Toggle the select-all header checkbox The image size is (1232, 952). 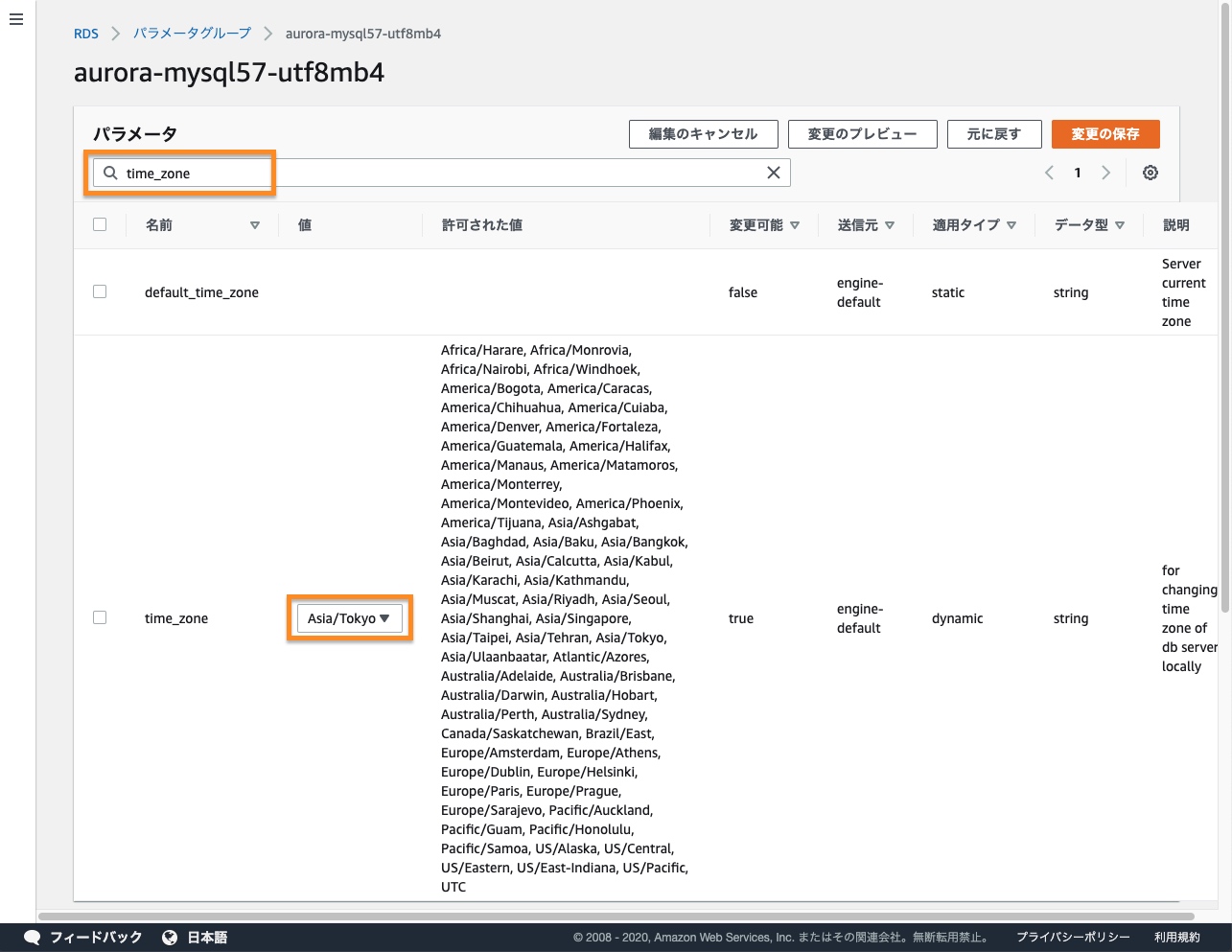click(100, 224)
